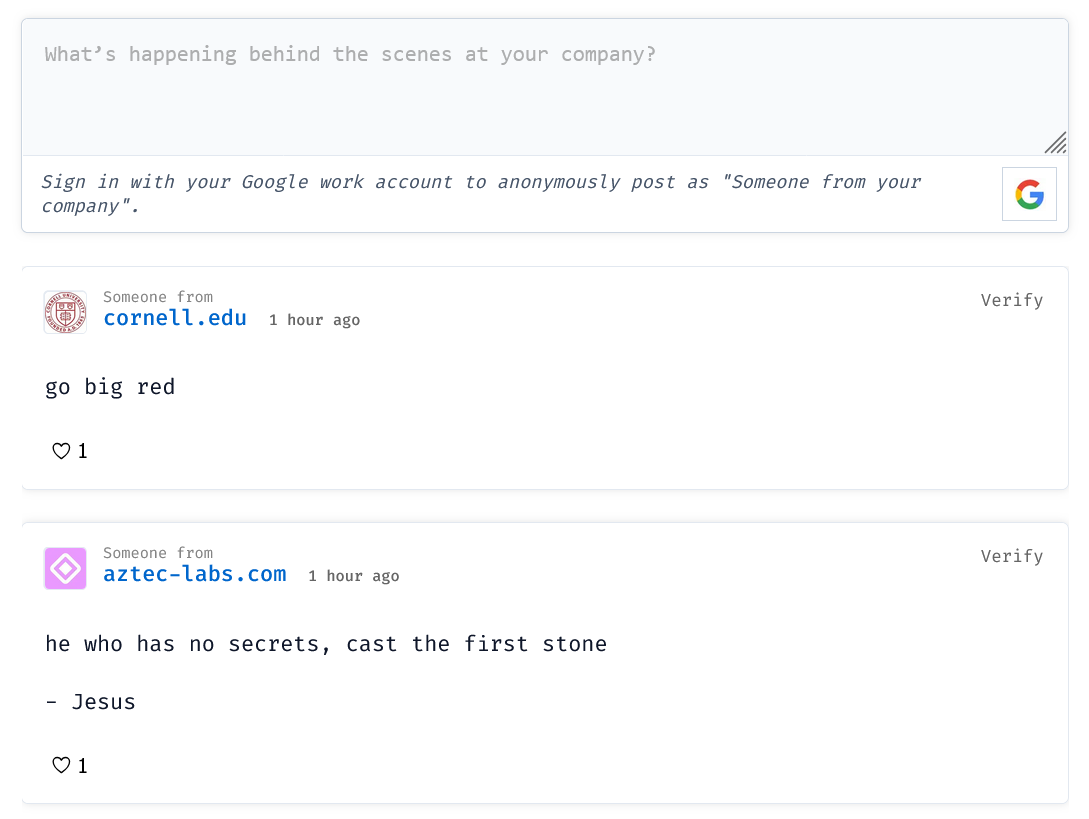This screenshot has height=819, width=1089.
Task: Click the aztec-labs.com post's "1 hour ago" timestamp
Action: (x=353, y=576)
